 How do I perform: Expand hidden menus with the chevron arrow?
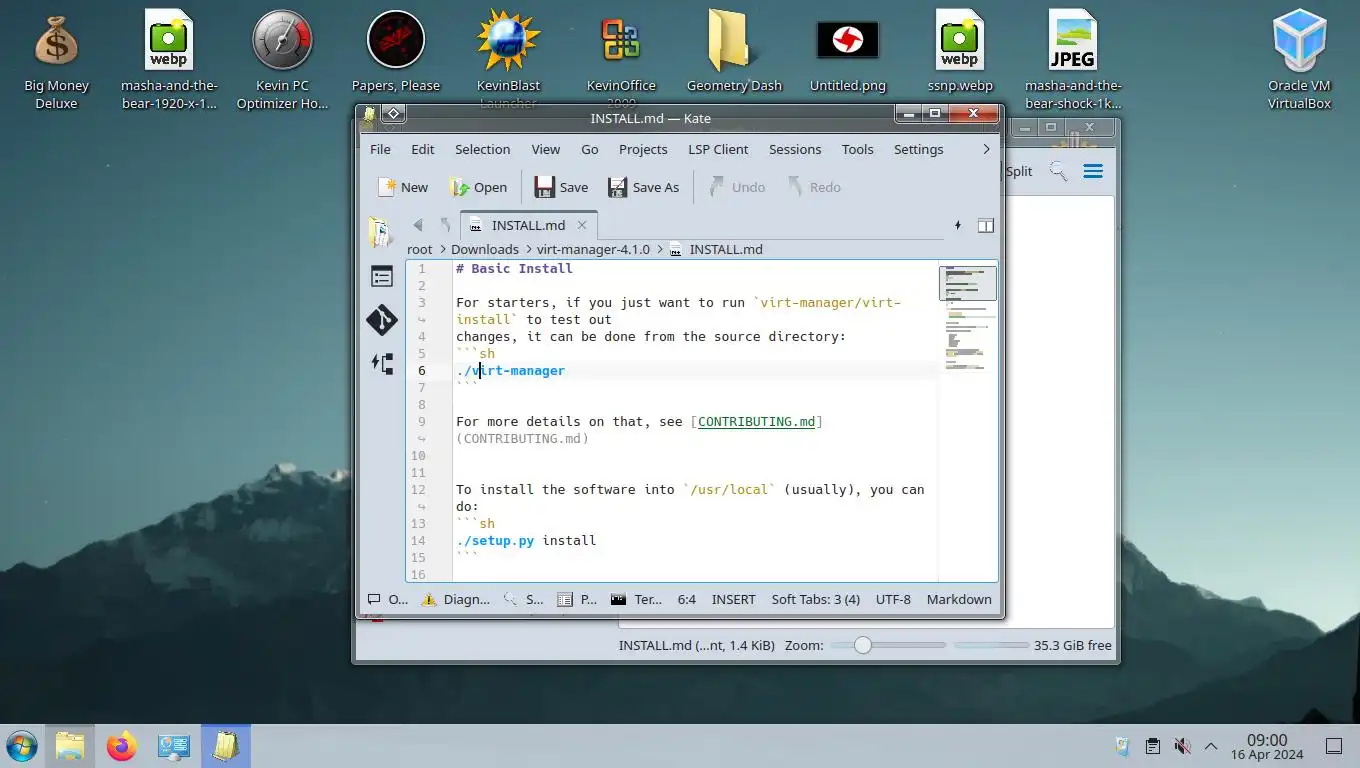click(986, 149)
